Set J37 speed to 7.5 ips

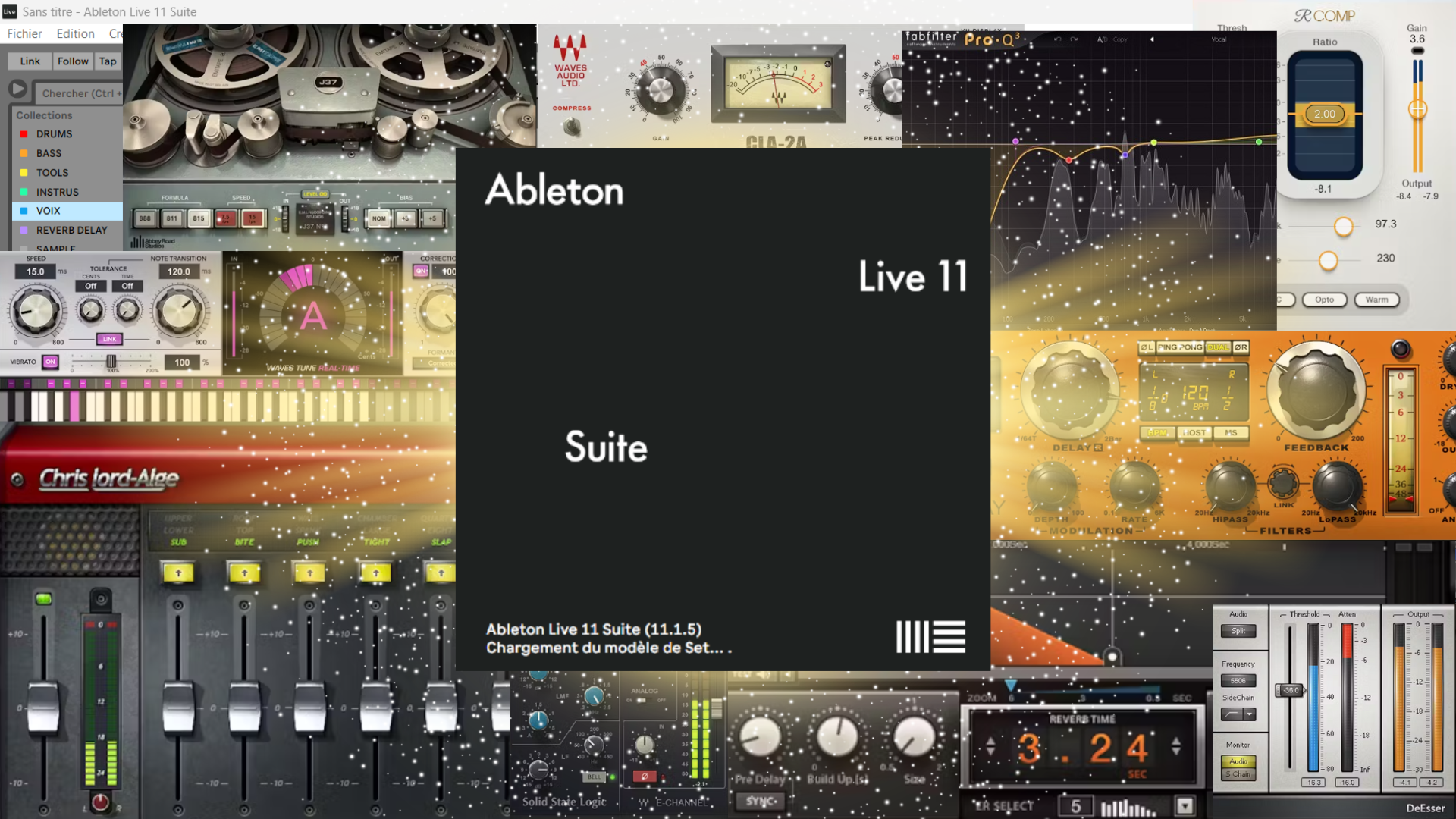click(225, 218)
